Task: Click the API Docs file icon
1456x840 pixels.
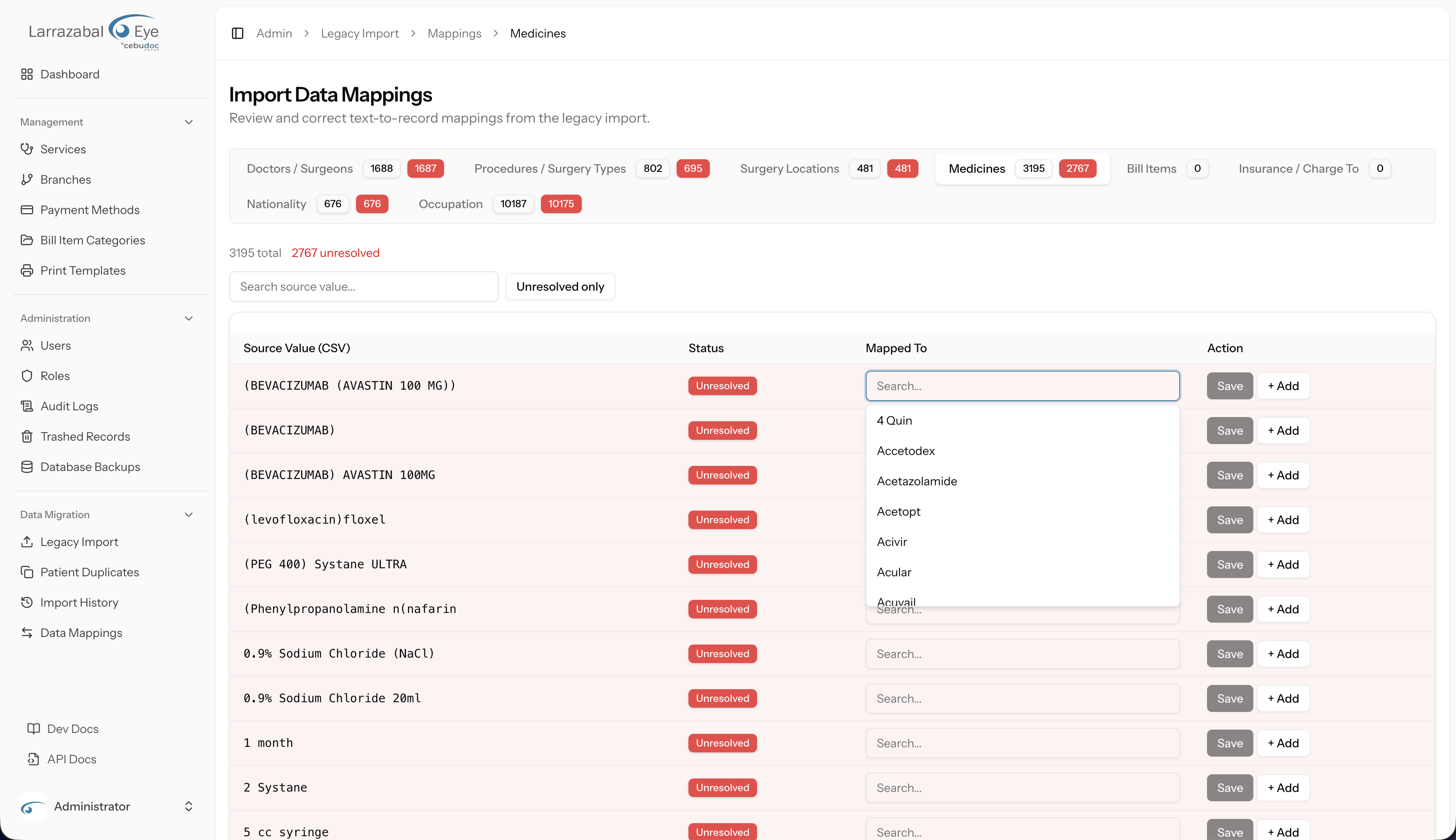Action: tap(33, 759)
